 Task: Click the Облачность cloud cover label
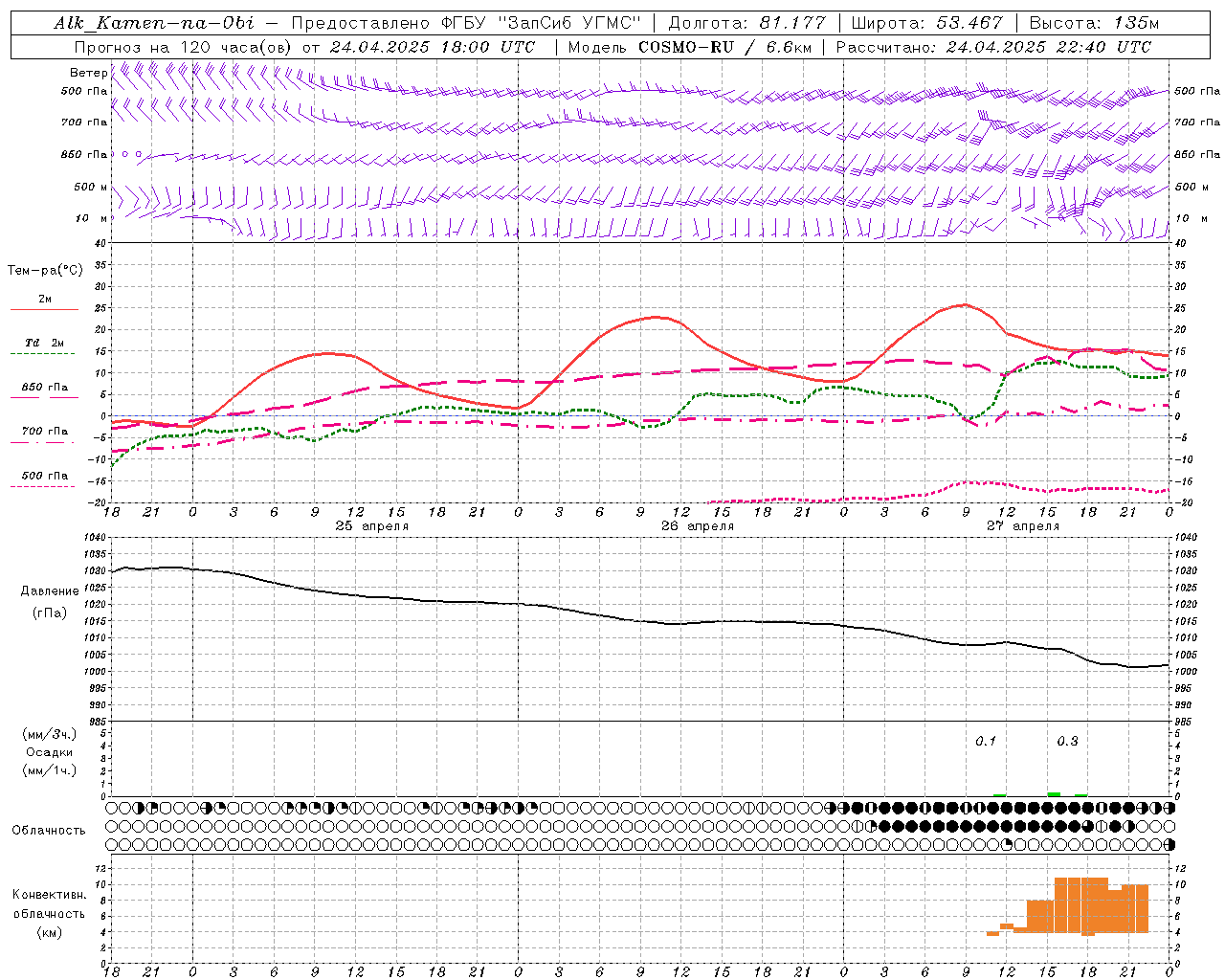pos(49,831)
